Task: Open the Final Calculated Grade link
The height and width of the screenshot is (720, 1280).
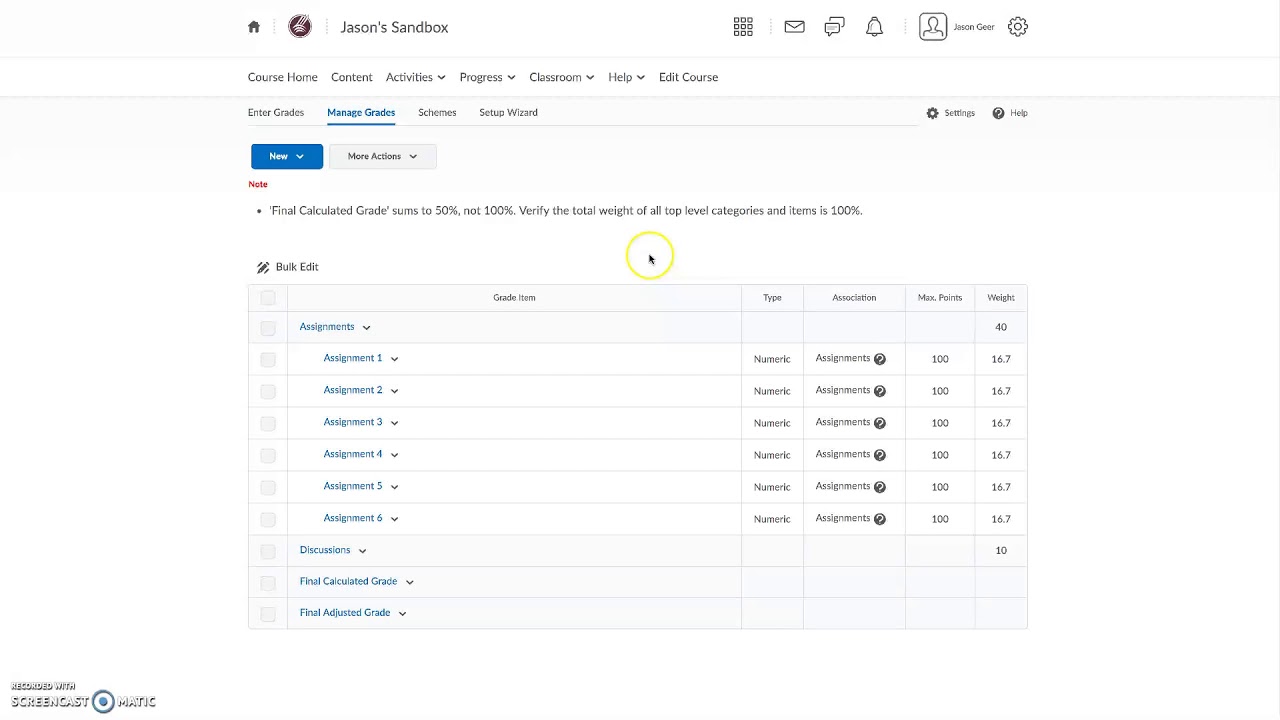Action: [x=348, y=581]
